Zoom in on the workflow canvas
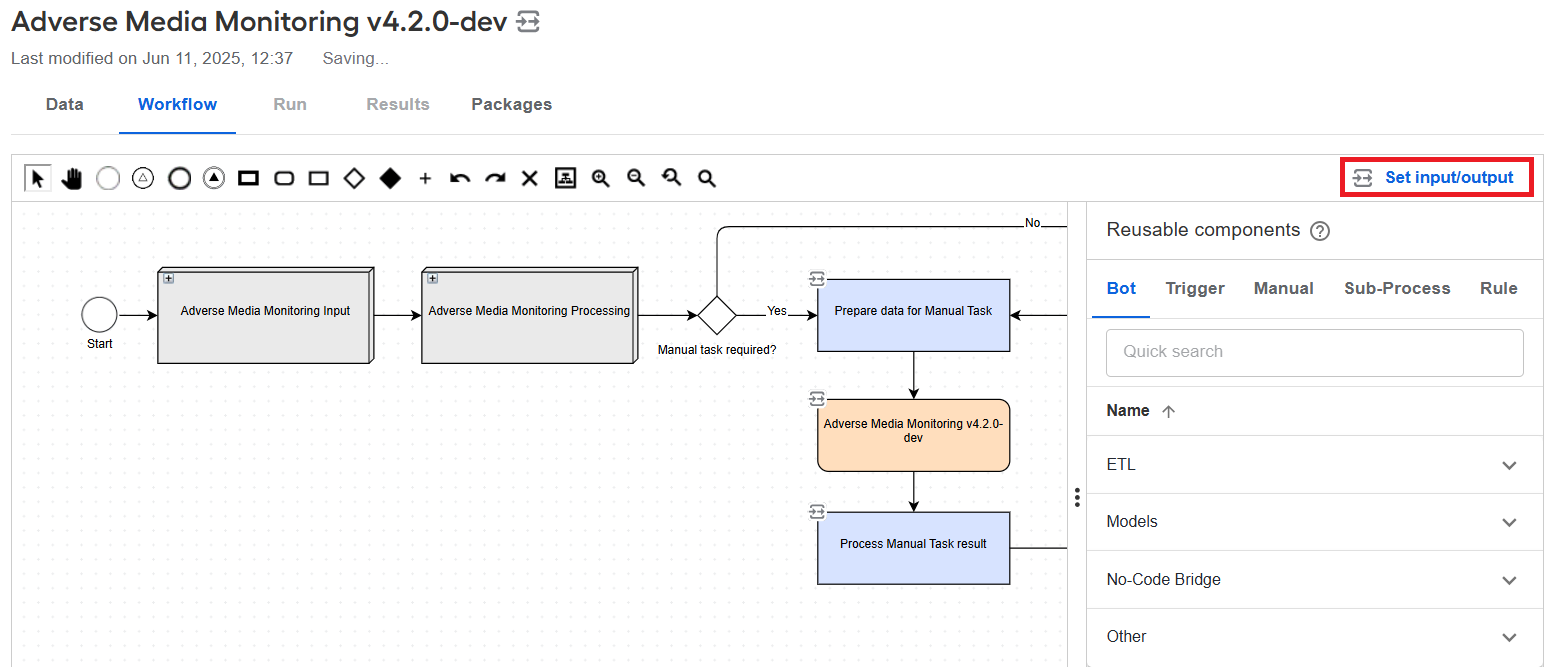 (x=600, y=178)
